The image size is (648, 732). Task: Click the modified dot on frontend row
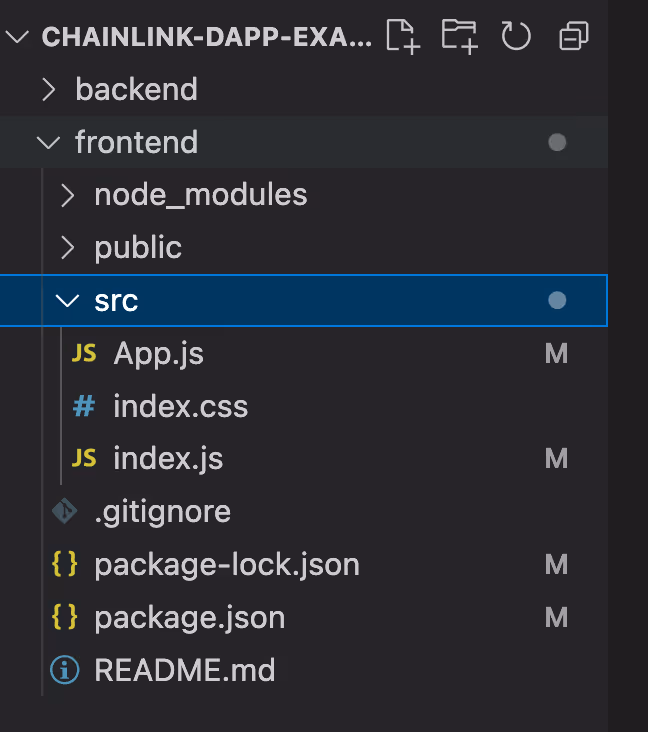tap(557, 142)
